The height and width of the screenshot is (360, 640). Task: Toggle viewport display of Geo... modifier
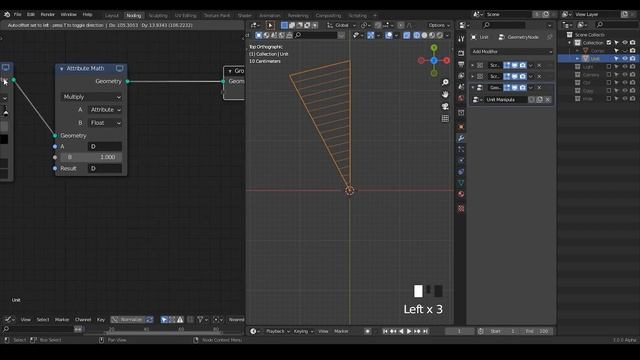pyautogui.click(x=515, y=88)
